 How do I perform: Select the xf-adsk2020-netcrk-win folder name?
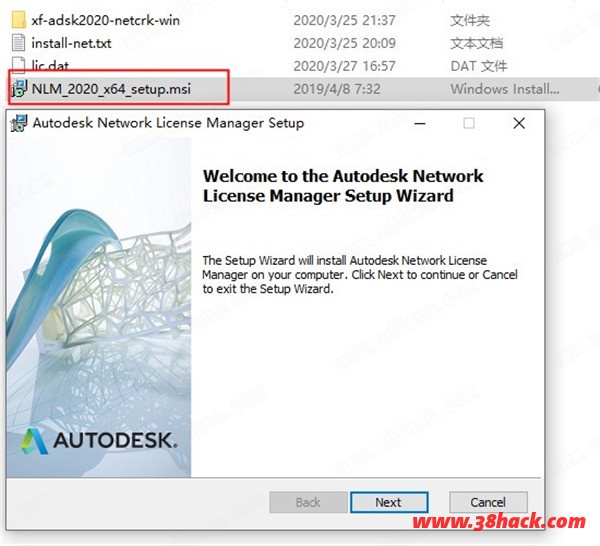tap(106, 20)
